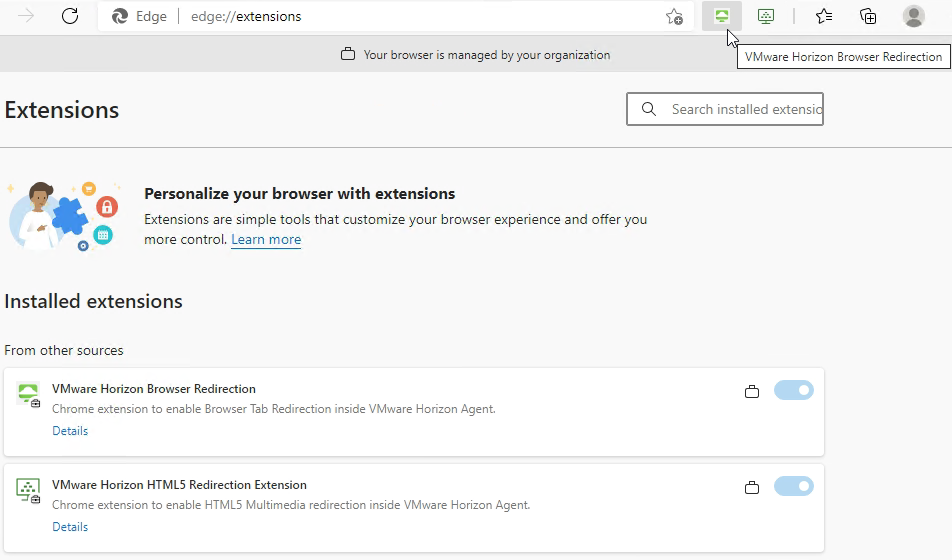Click the 'Installed extensions' heading
The image size is (952, 560).
click(94, 301)
